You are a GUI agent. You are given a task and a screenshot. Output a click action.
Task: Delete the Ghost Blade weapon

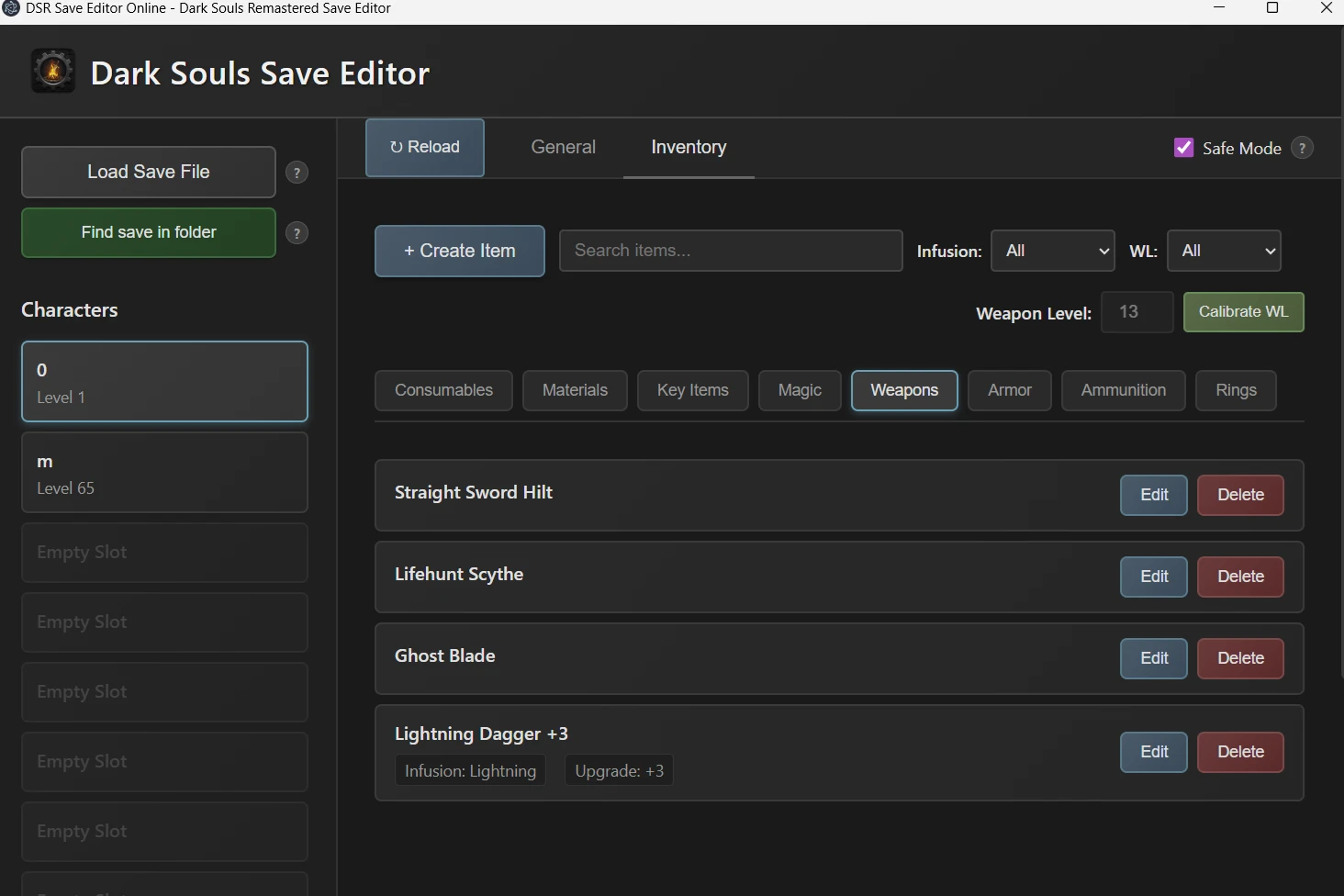[x=1240, y=658]
